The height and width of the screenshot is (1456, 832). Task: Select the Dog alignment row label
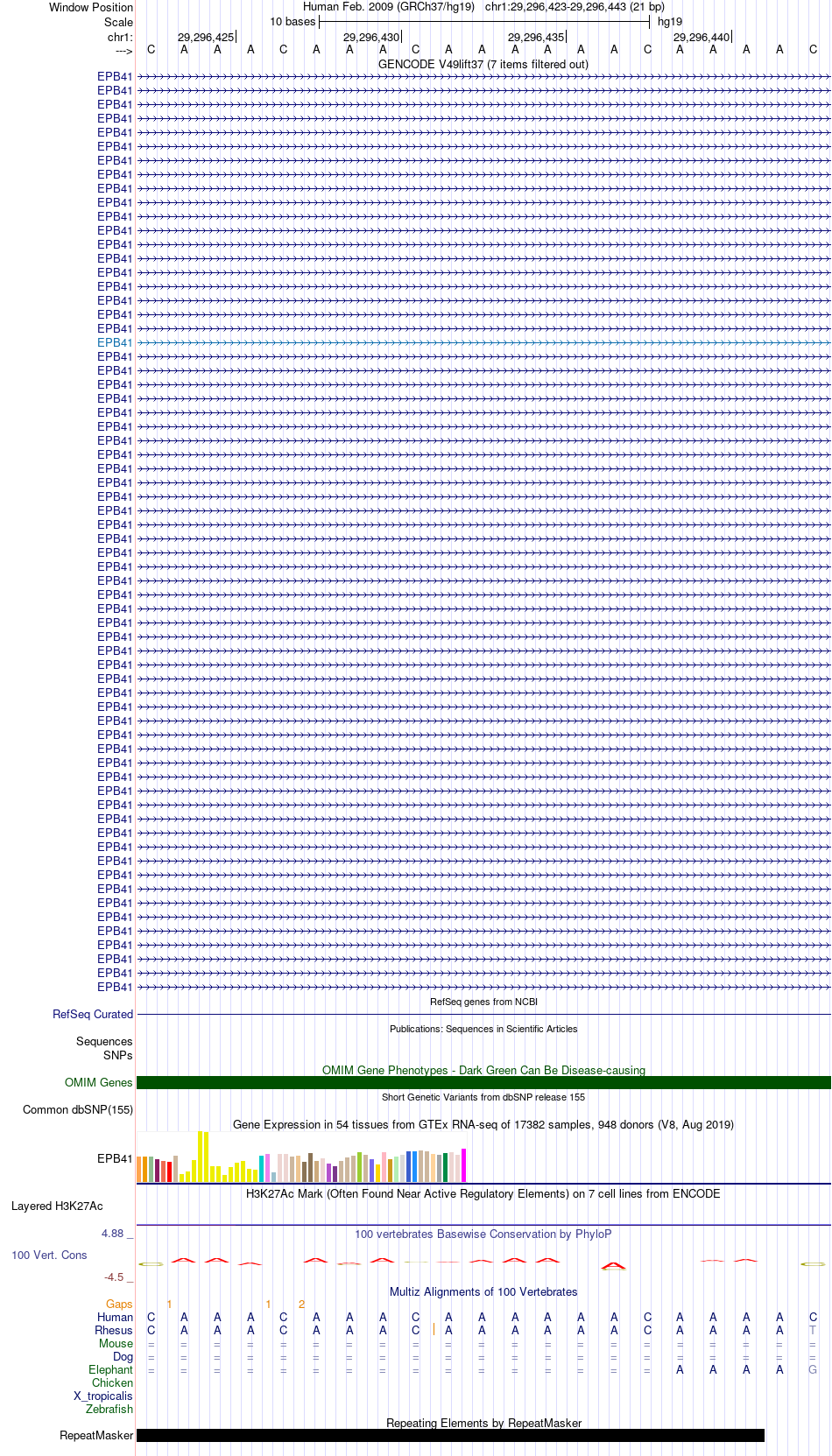pos(123,1356)
